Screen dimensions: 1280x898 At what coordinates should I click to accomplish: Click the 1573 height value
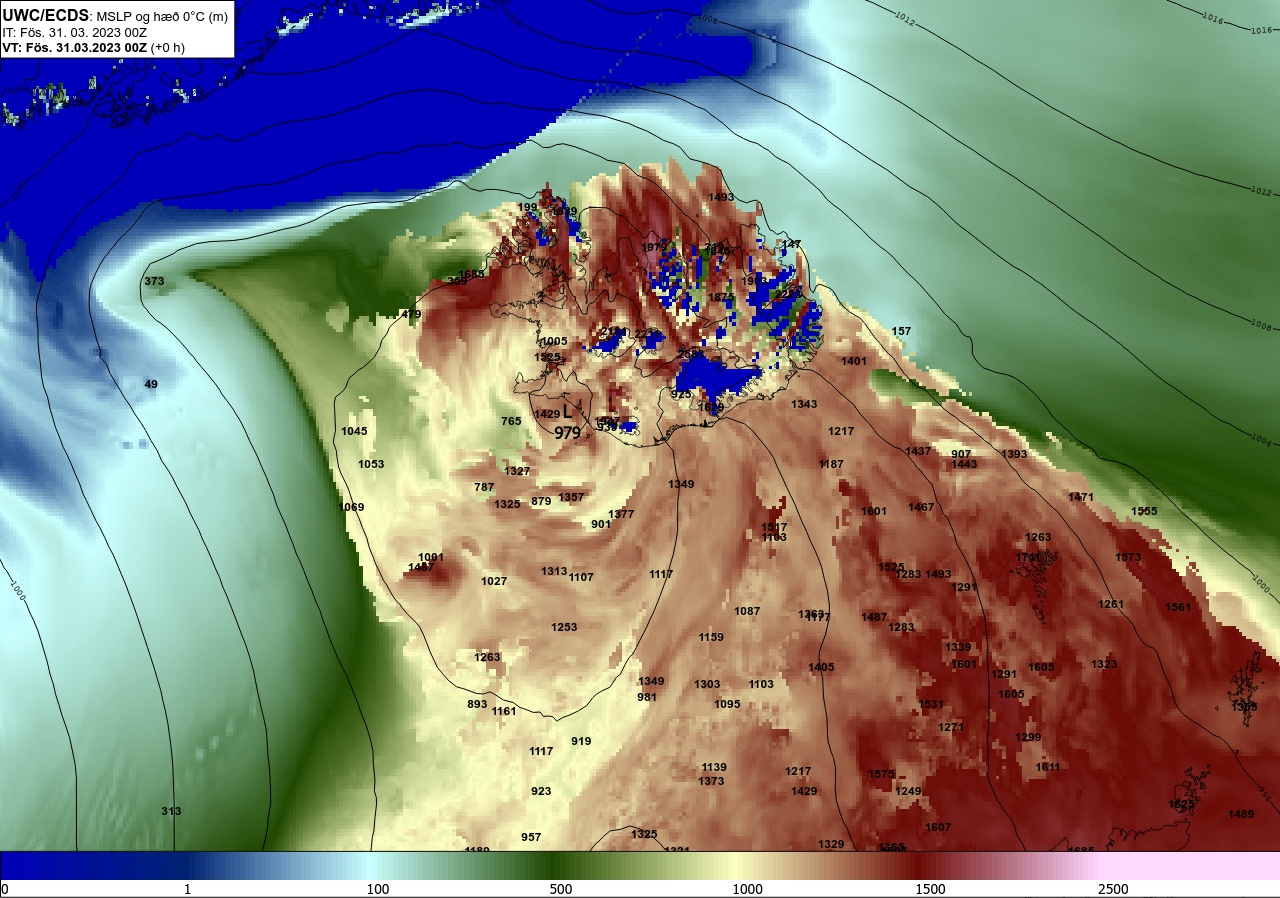pyautogui.click(x=1128, y=557)
